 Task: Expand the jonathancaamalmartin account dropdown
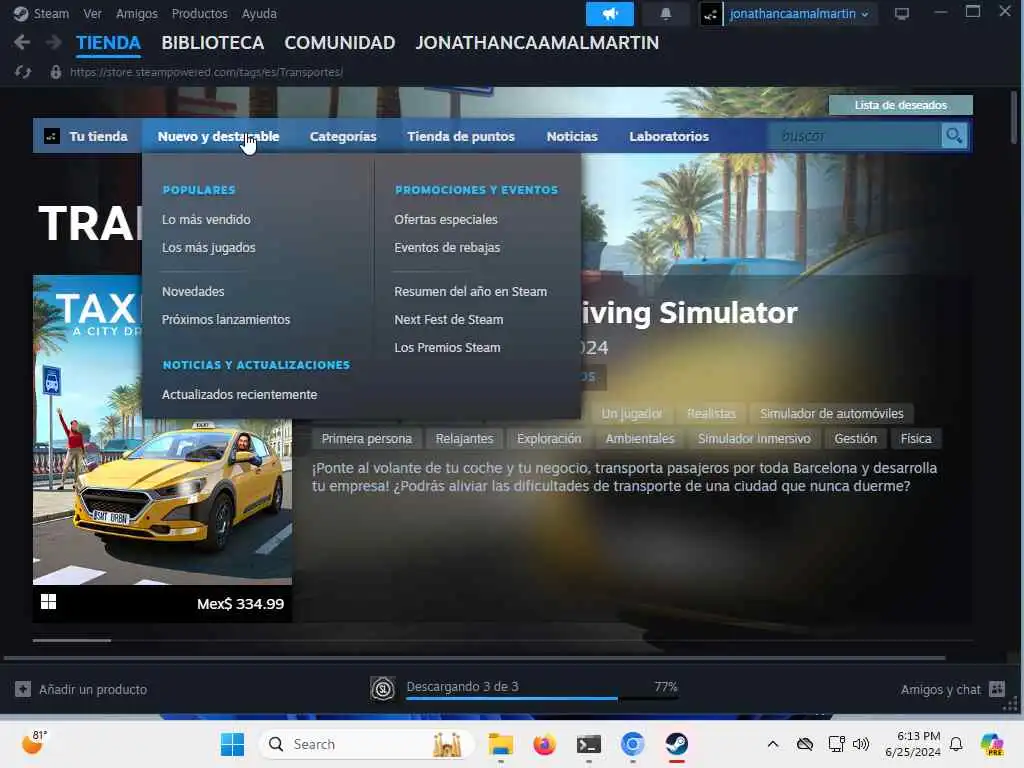click(x=865, y=14)
